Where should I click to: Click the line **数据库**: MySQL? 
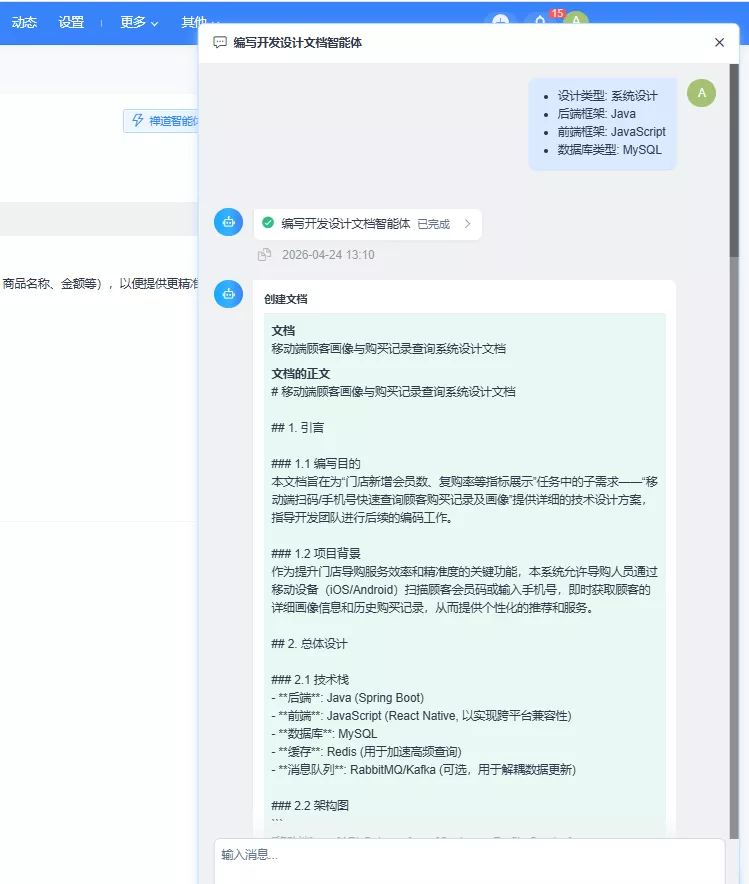(324, 734)
